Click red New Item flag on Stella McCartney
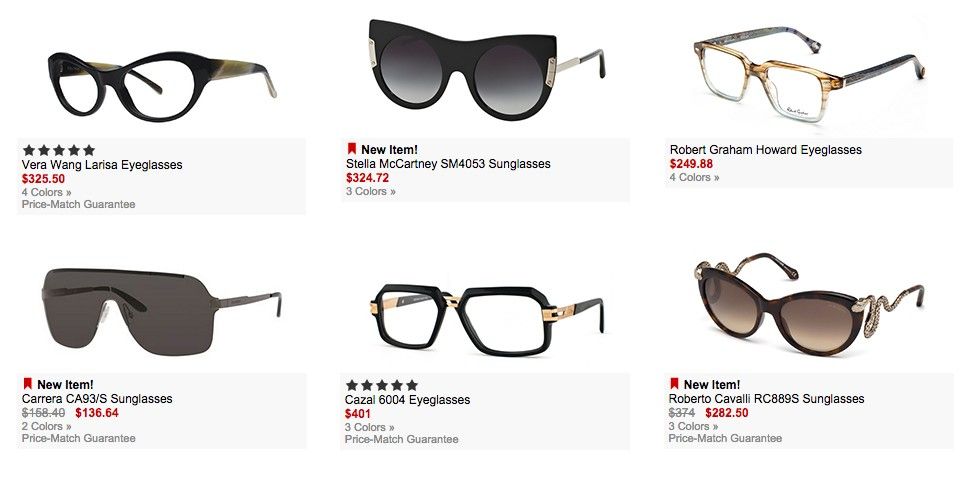The width and height of the screenshot is (980, 500). [351, 149]
